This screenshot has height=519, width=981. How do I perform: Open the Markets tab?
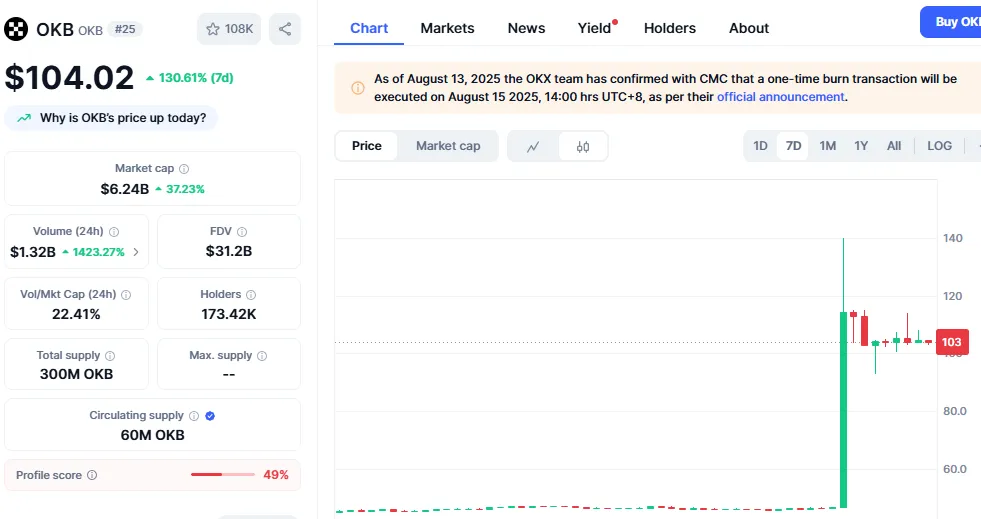click(x=447, y=28)
